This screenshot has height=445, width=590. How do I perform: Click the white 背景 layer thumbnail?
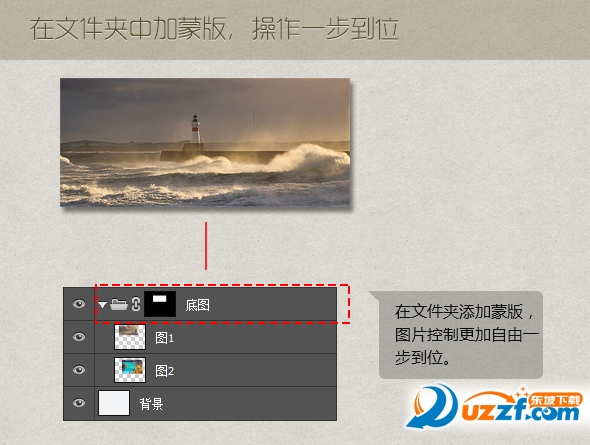114,403
